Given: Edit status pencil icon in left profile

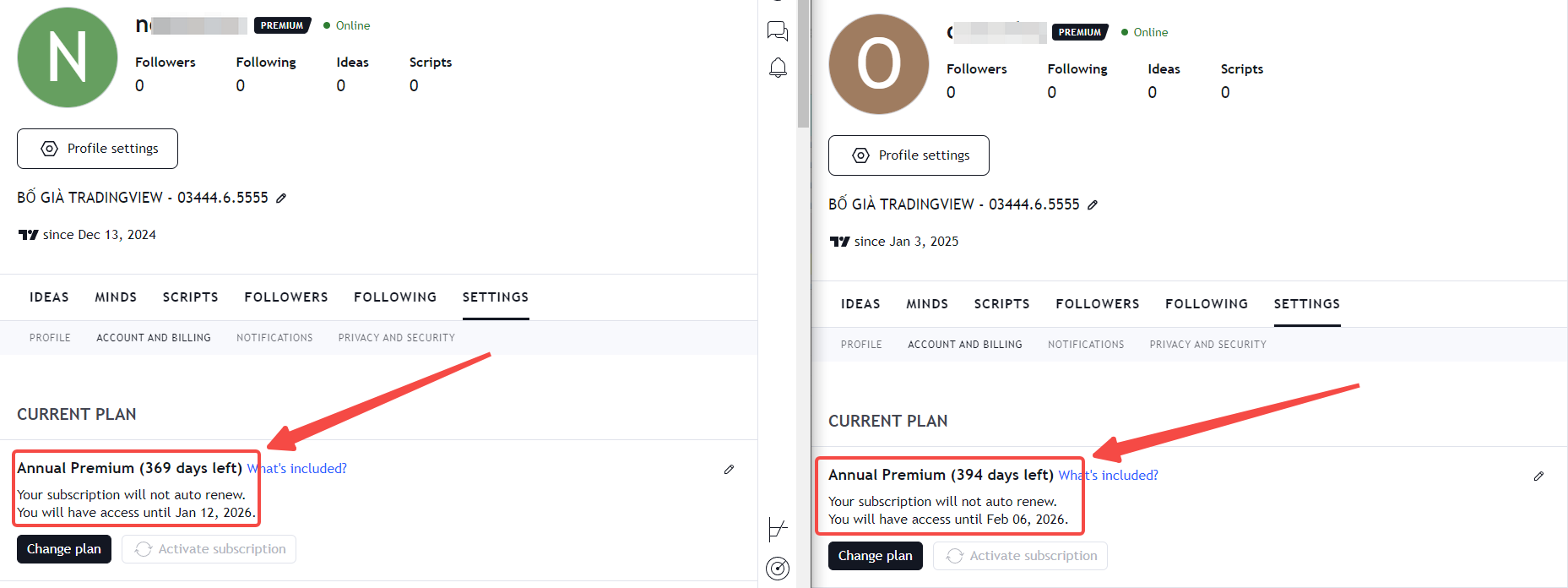Looking at the screenshot, I should [281, 198].
